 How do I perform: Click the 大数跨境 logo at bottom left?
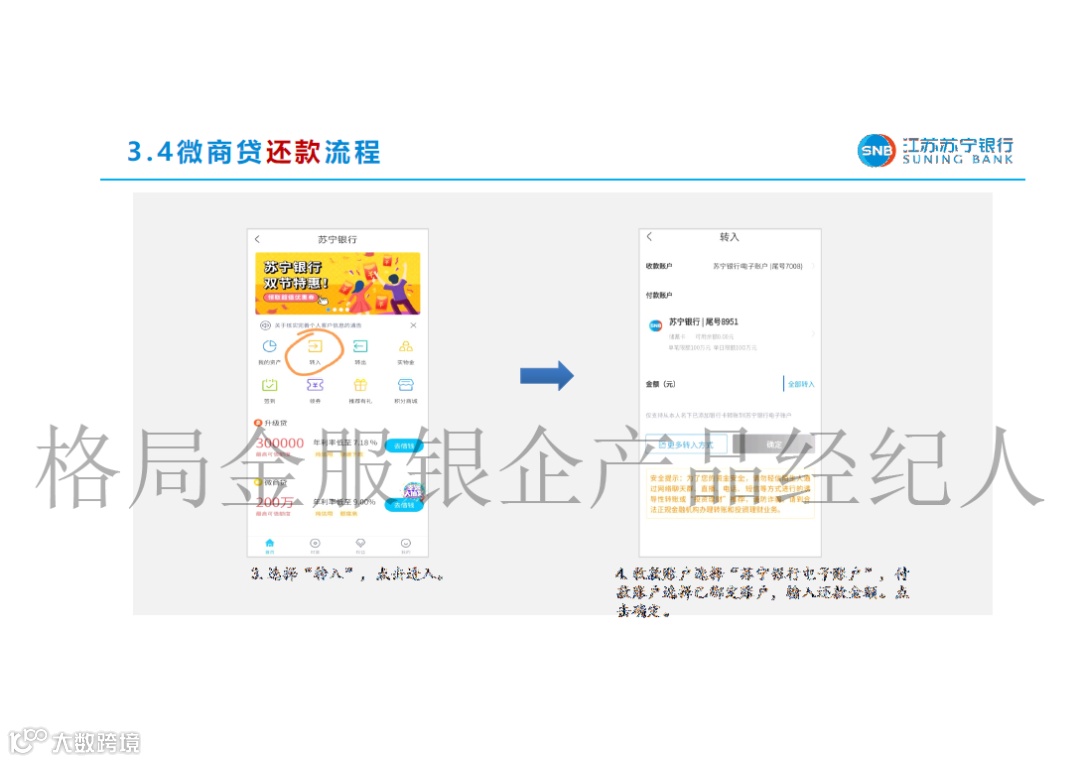(x=74, y=741)
